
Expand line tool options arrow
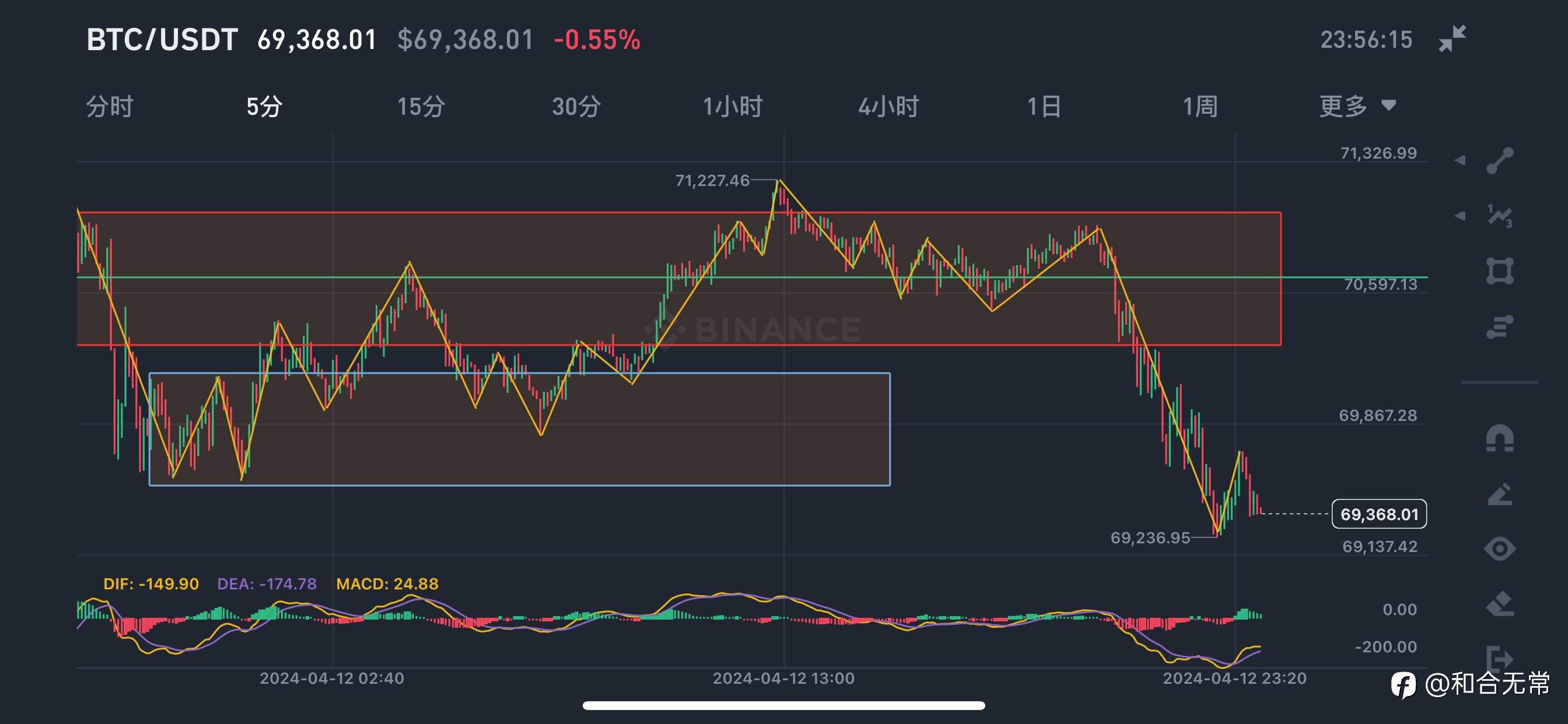1460,161
